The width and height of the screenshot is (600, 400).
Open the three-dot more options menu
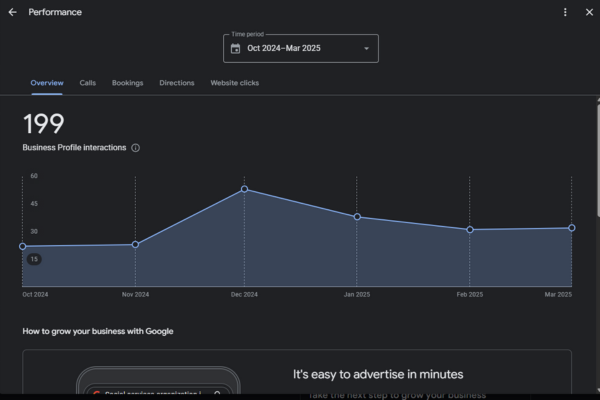pyautogui.click(x=565, y=12)
